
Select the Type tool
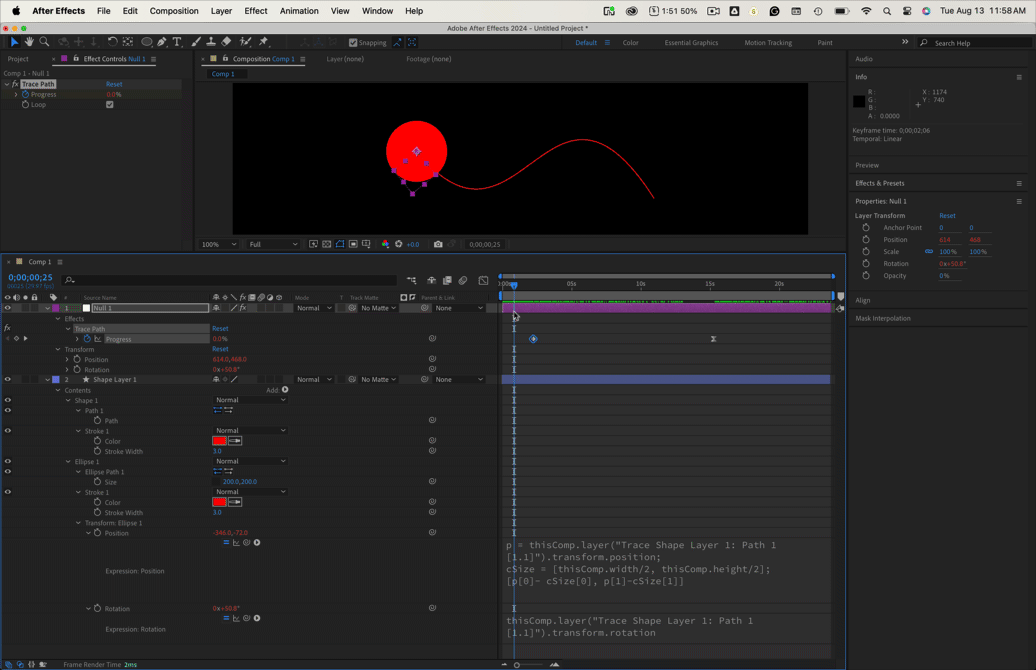(177, 42)
